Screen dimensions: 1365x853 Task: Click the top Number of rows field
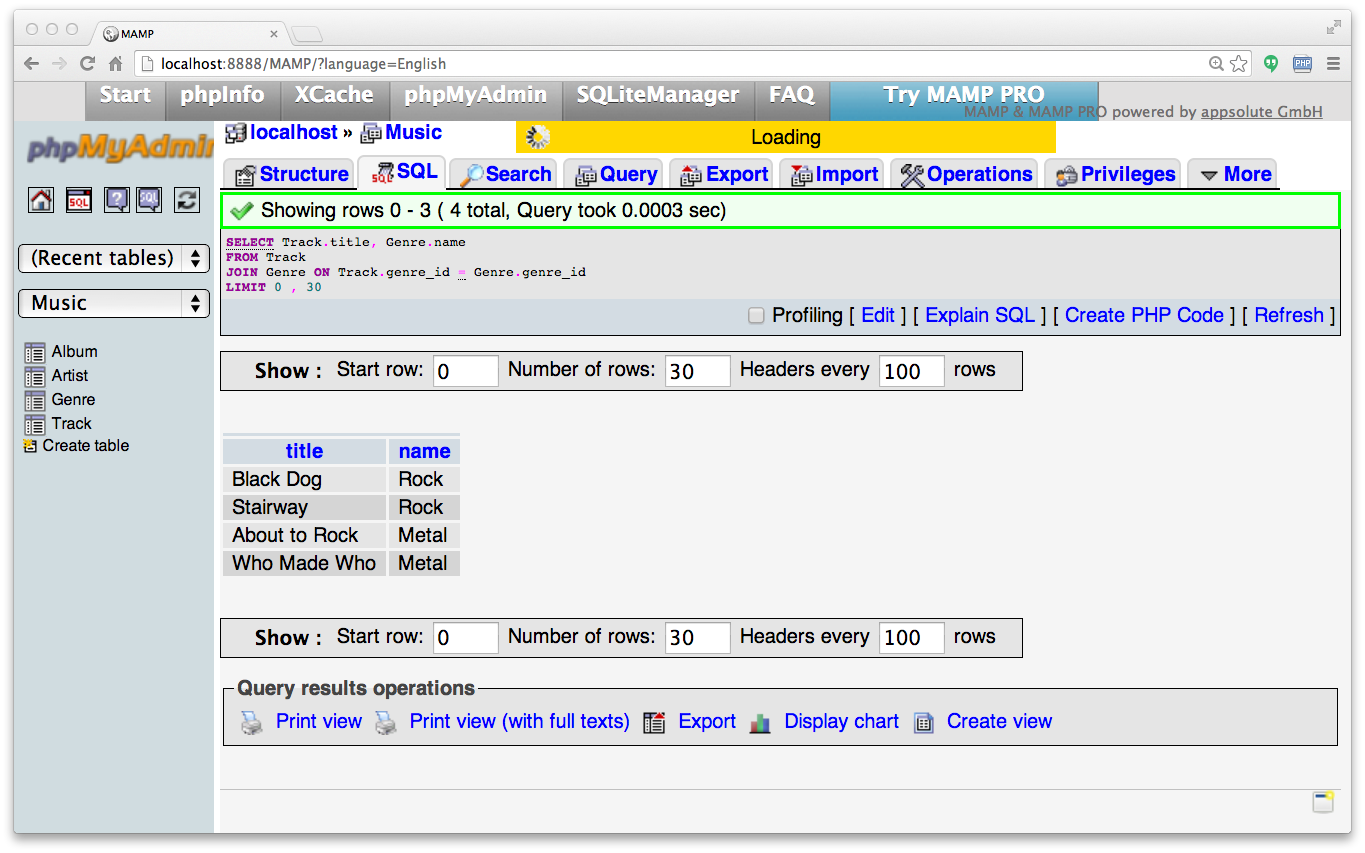click(698, 371)
